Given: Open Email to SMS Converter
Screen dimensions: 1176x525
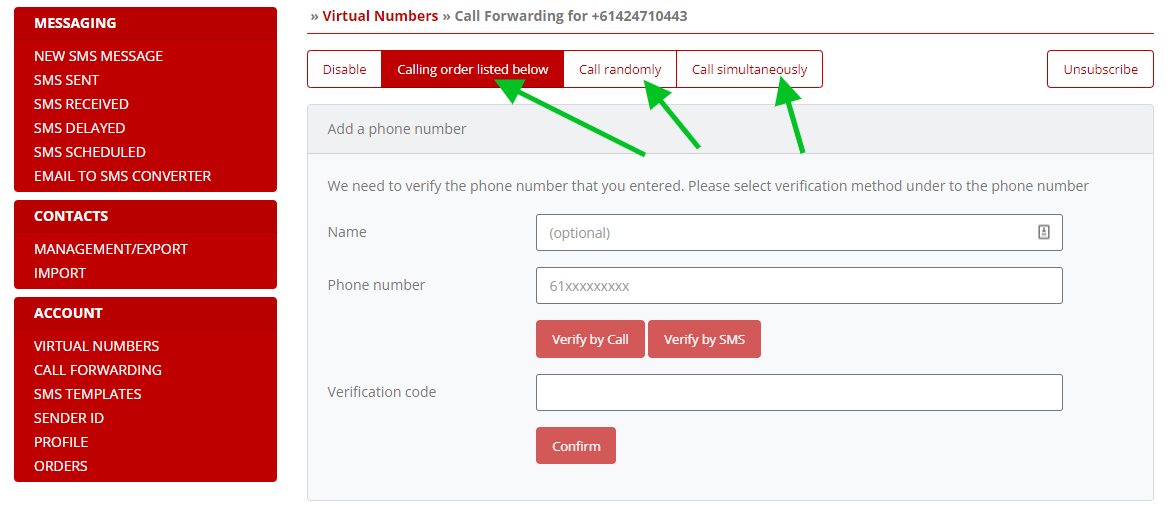Looking at the screenshot, I should pos(122,176).
